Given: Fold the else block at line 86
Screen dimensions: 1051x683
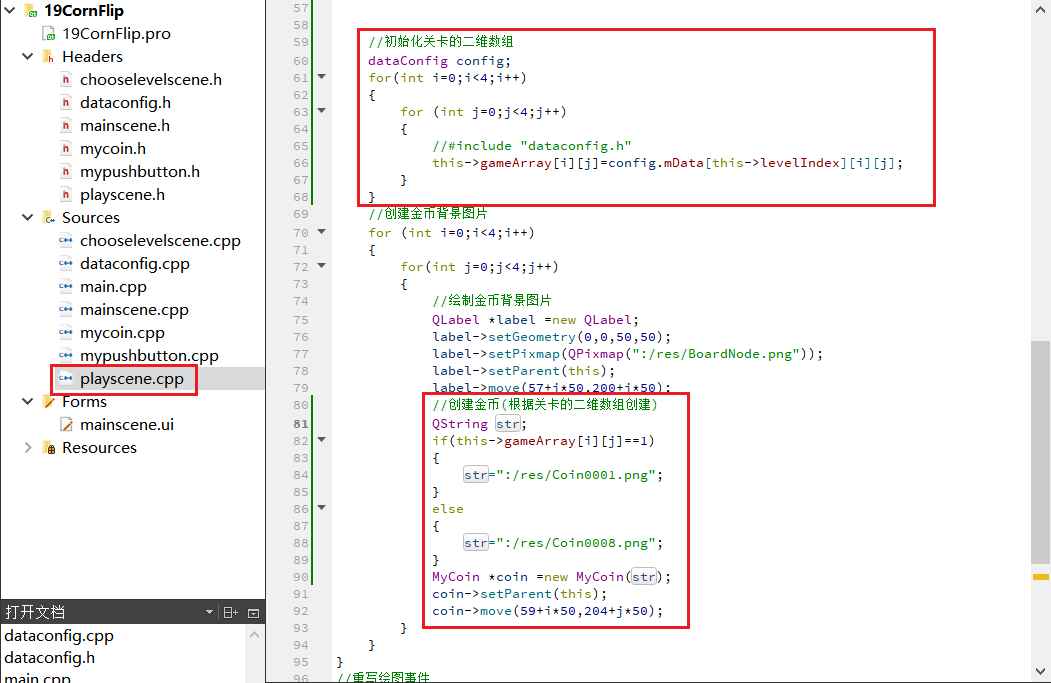Looking at the screenshot, I should coord(322,507).
